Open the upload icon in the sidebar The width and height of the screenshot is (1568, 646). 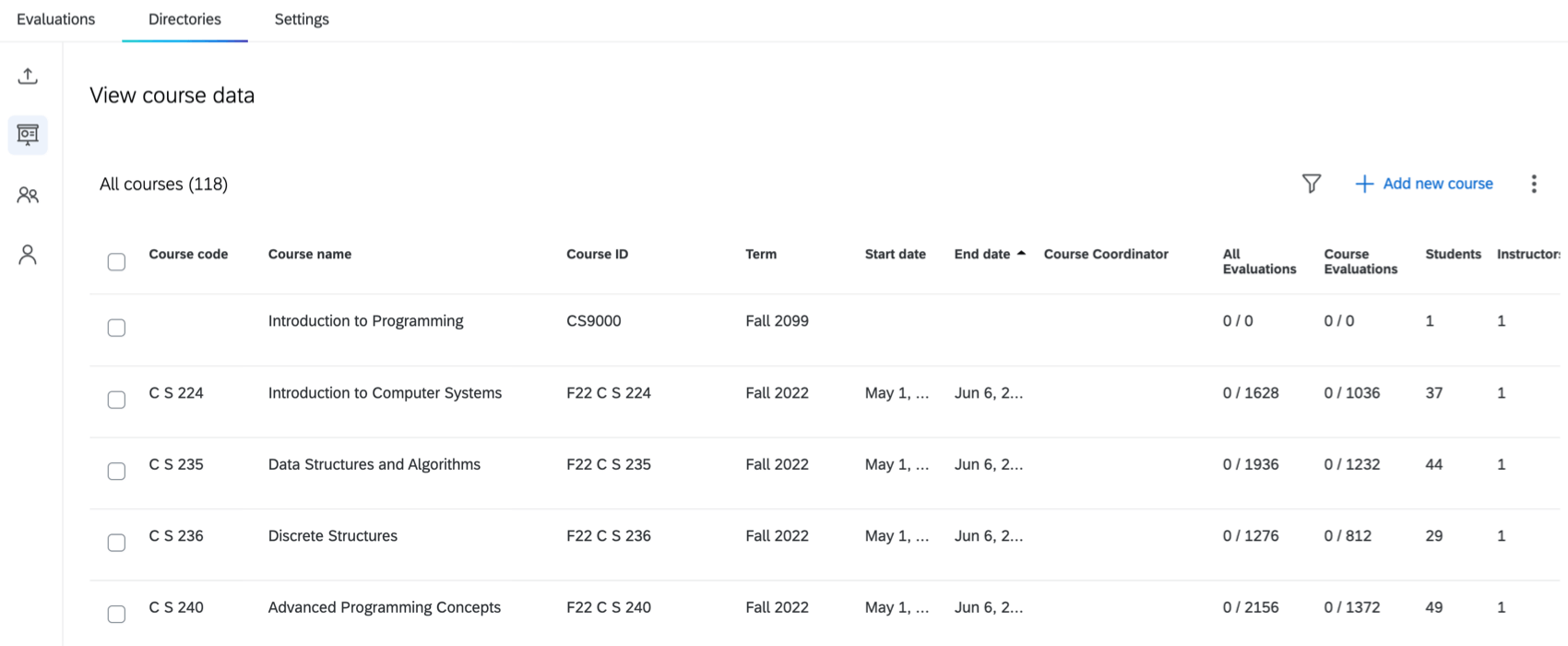click(28, 76)
